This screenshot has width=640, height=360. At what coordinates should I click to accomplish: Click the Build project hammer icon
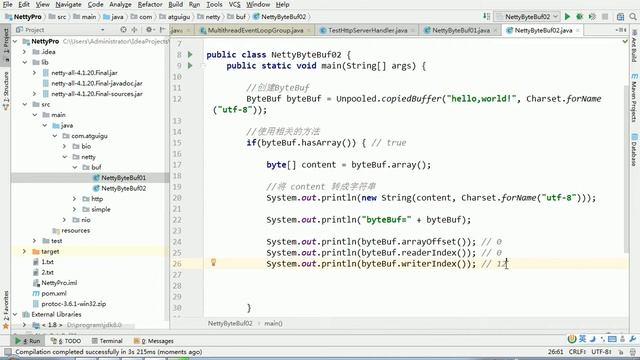tap(487, 16)
